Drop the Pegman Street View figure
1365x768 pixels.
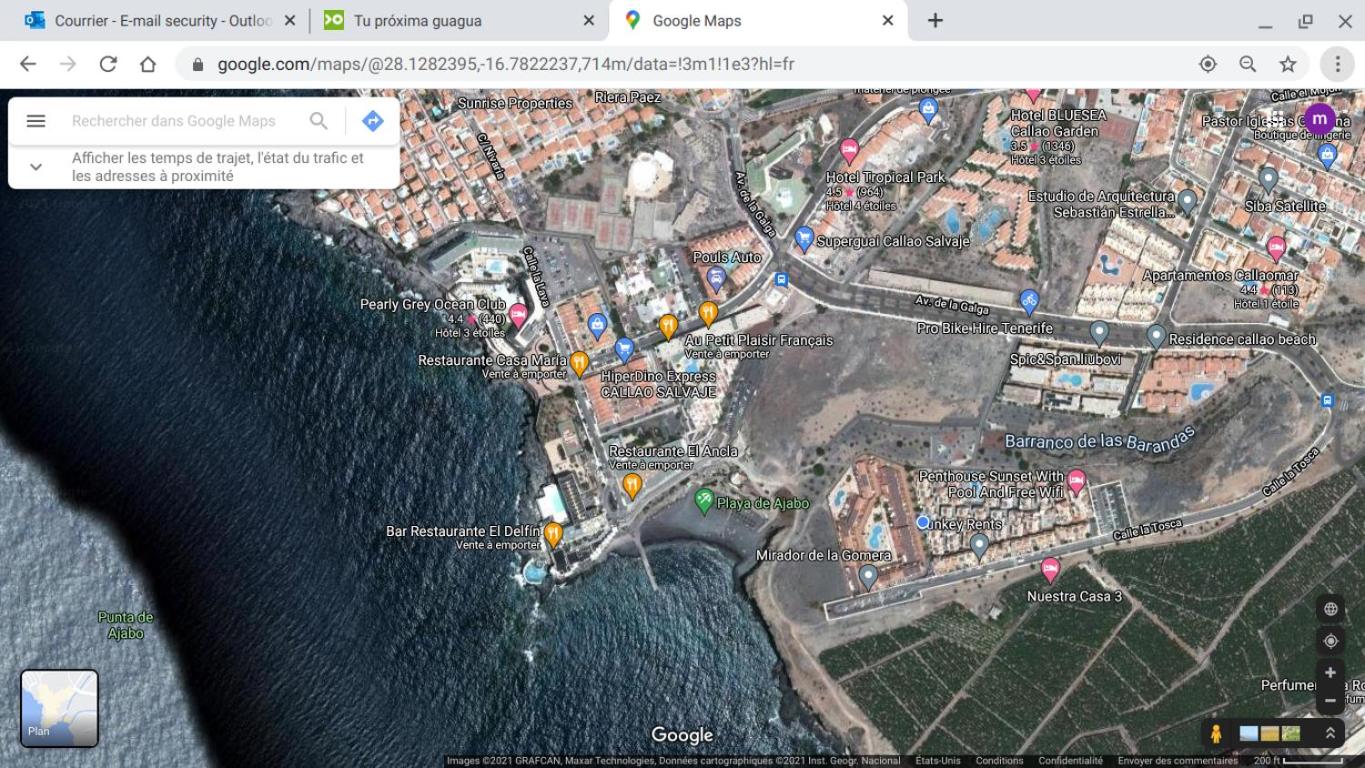click(1216, 734)
